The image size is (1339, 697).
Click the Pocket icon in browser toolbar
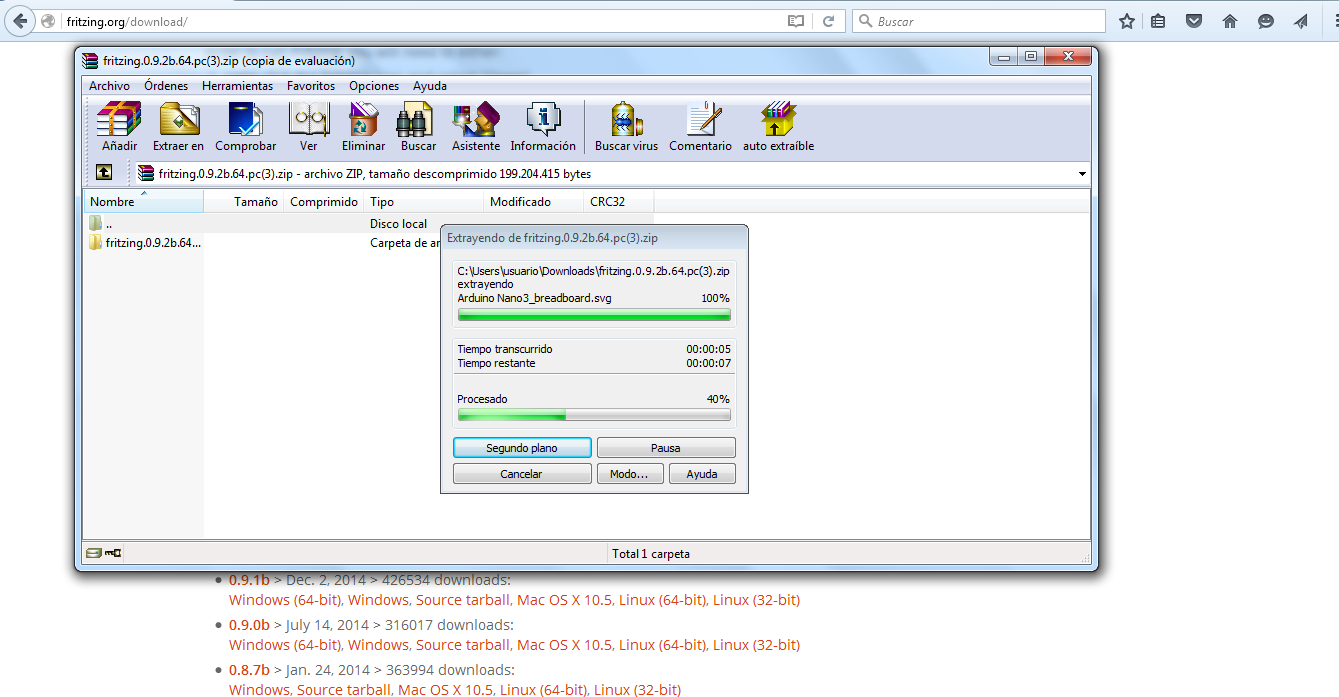point(1194,21)
